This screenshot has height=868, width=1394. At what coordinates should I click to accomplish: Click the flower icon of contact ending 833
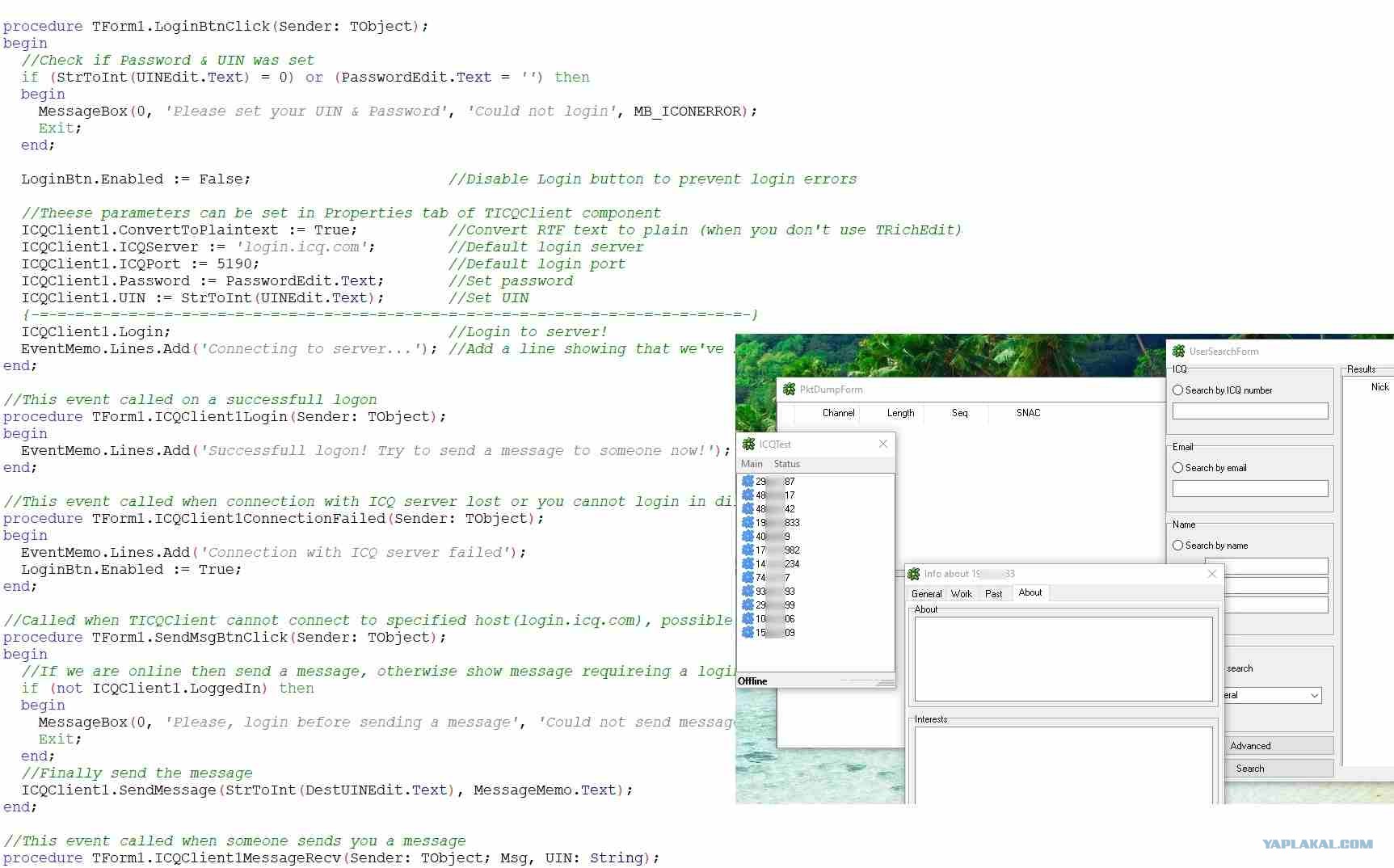(748, 522)
